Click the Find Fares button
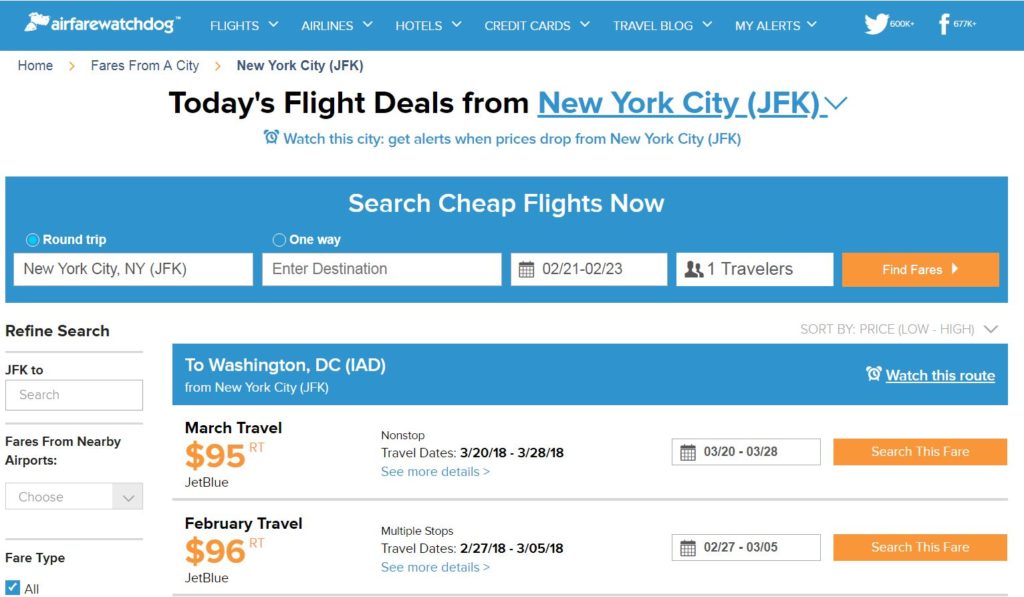1024x597 pixels. click(920, 269)
